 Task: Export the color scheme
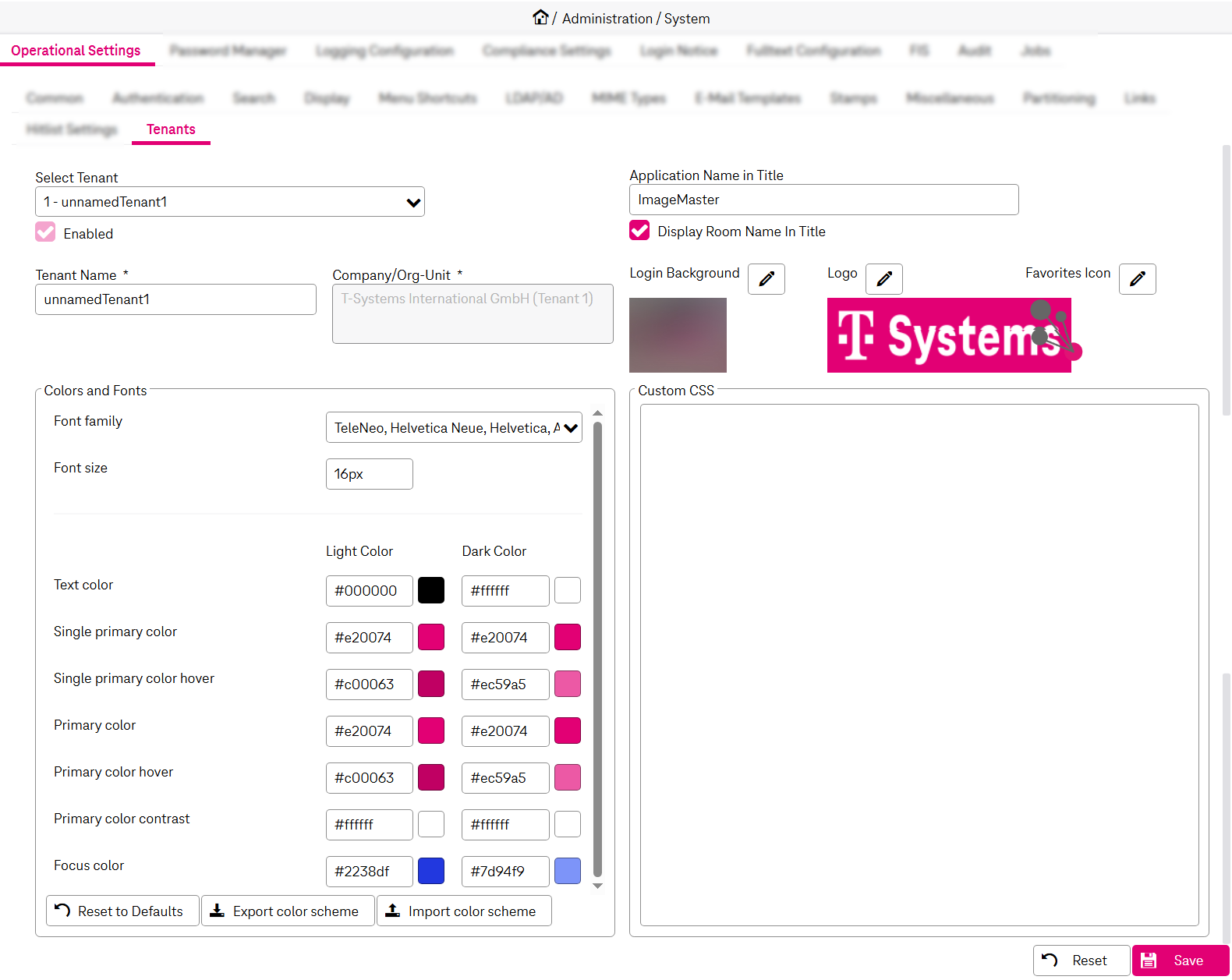coord(288,911)
